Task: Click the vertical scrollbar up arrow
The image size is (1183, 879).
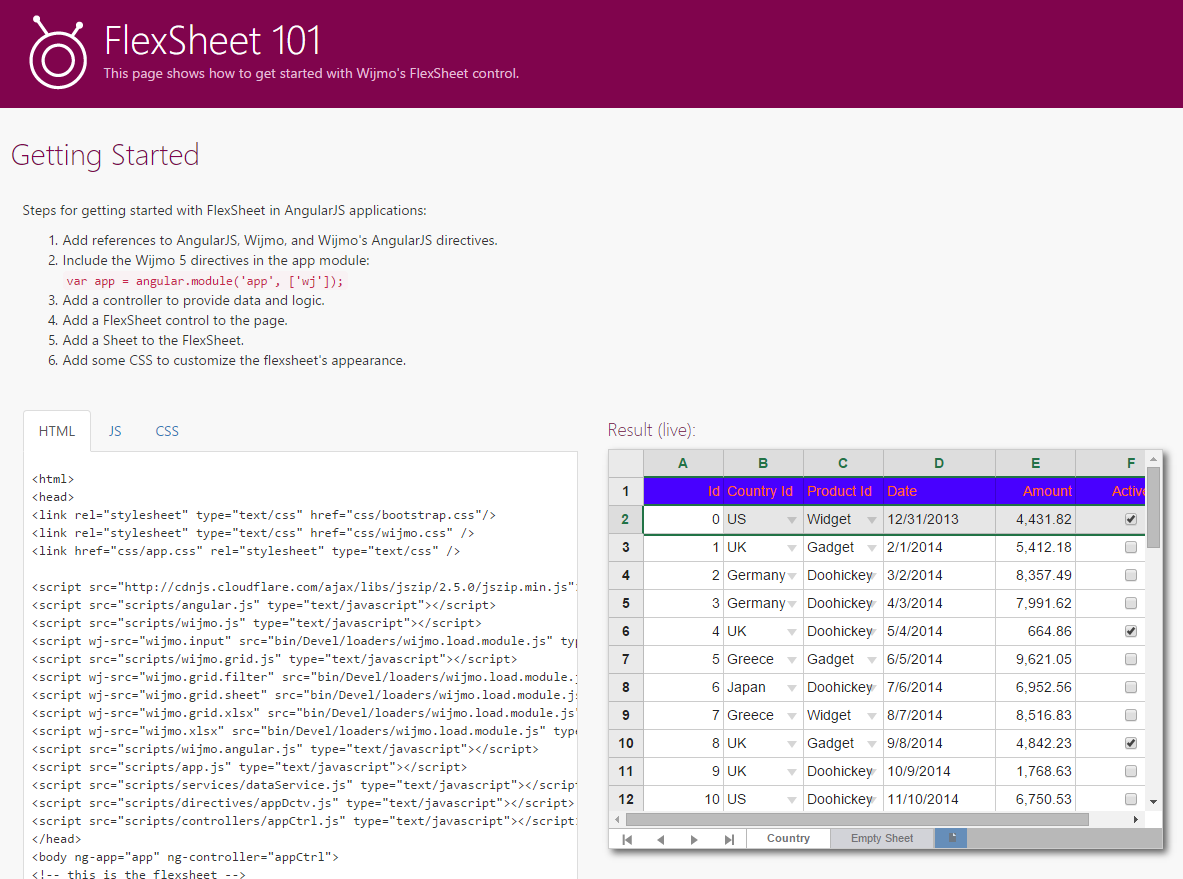Action: pos(1154,459)
